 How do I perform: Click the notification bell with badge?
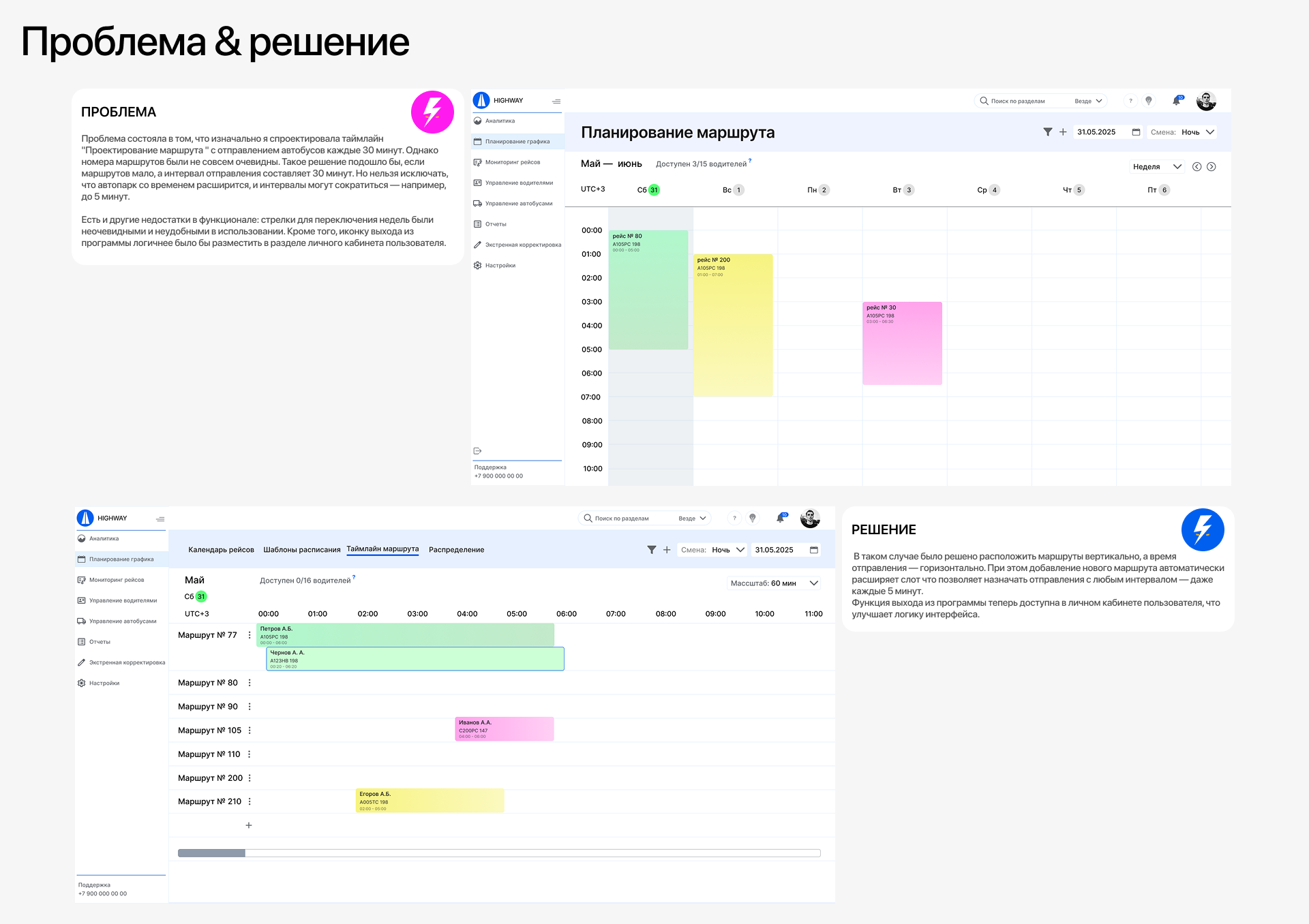point(1175,100)
